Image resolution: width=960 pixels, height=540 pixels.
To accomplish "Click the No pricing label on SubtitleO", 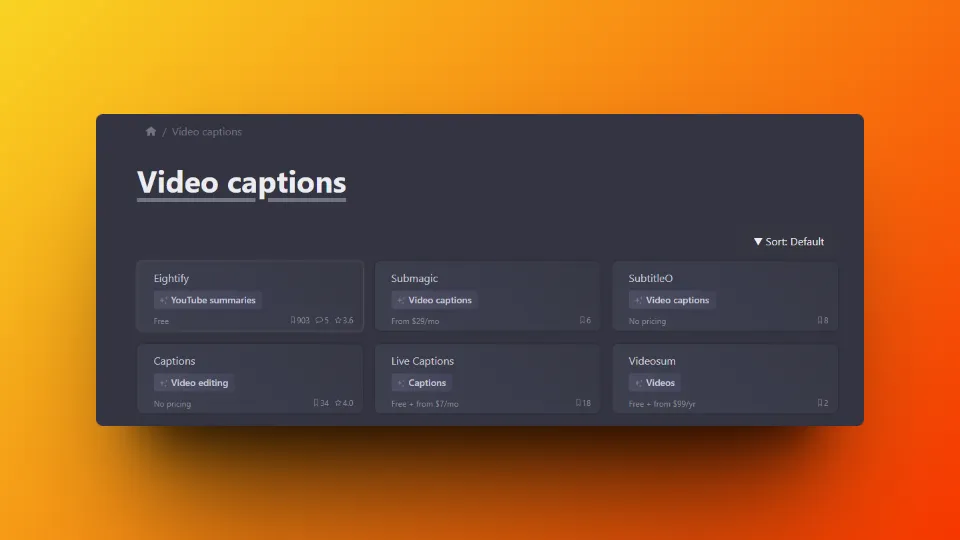I will [x=647, y=321].
